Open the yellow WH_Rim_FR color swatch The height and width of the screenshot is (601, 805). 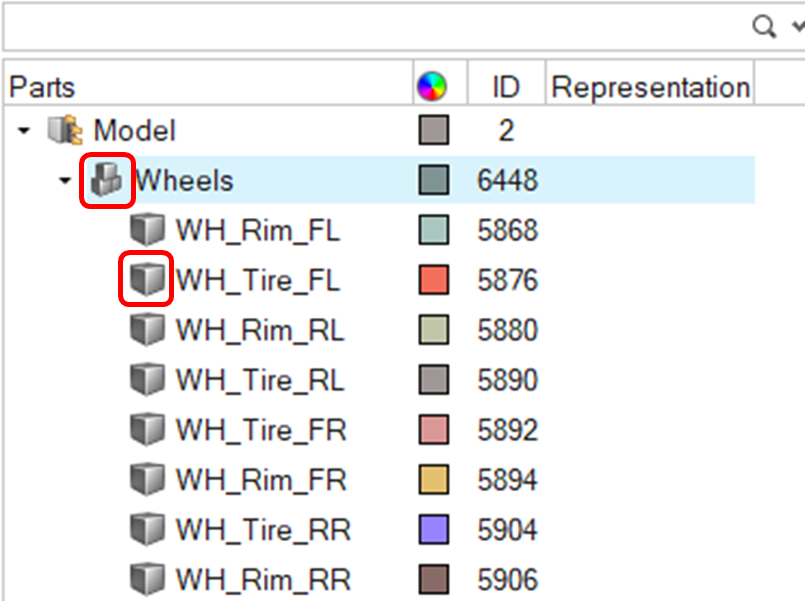coord(434,479)
